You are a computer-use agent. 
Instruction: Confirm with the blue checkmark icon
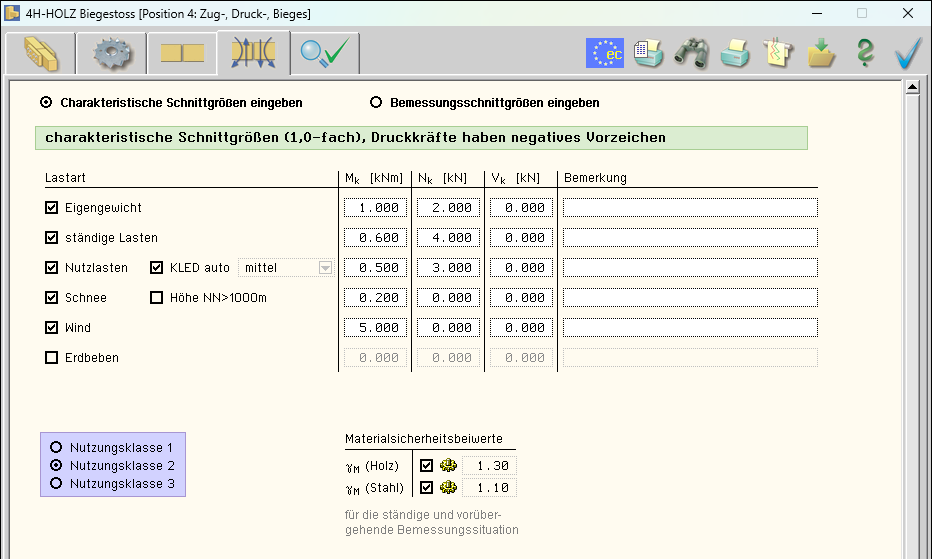tap(908, 54)
